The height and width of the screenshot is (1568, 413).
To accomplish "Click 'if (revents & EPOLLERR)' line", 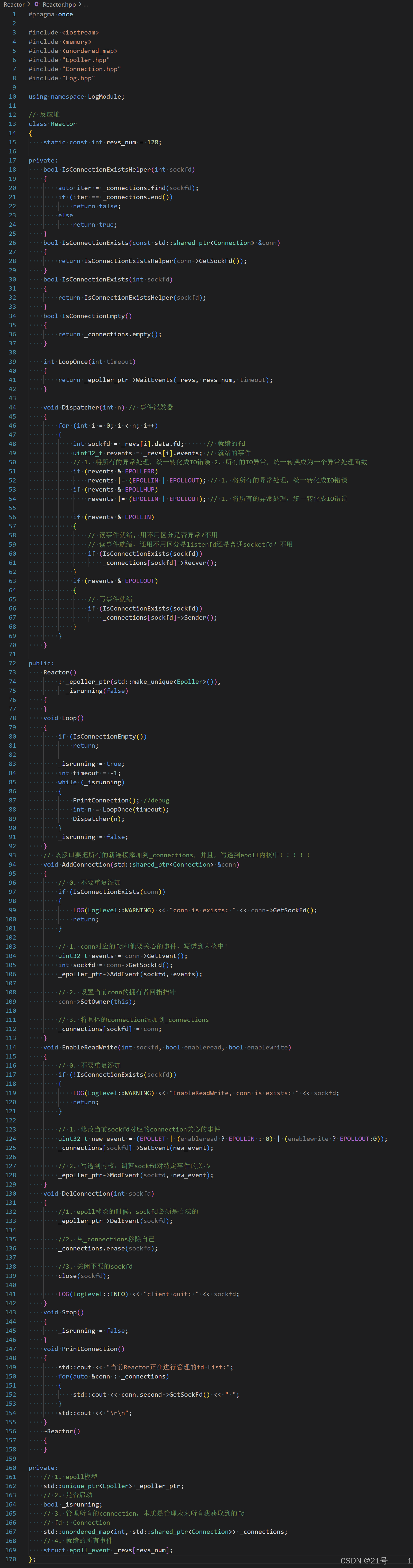I will click(x=115, y=471).
